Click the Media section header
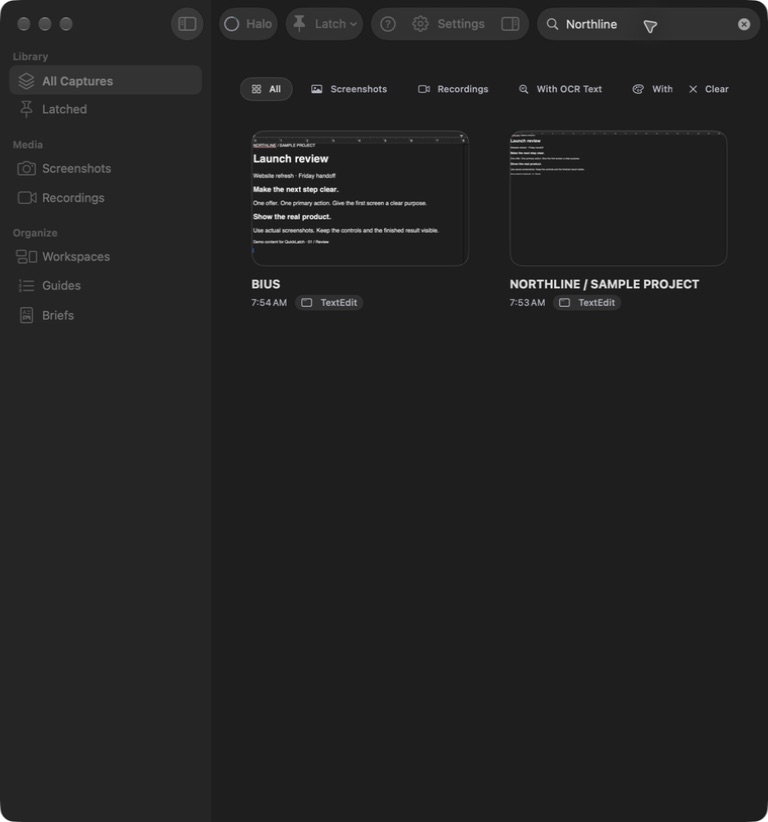This screenshot has height=822, width=768. click(x=28, y=145)
